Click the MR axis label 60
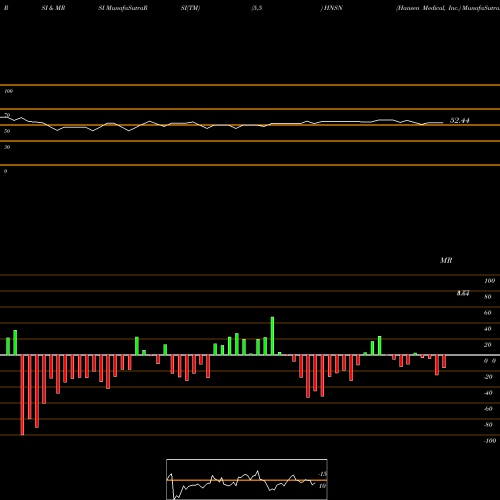 tap(488, 313)
